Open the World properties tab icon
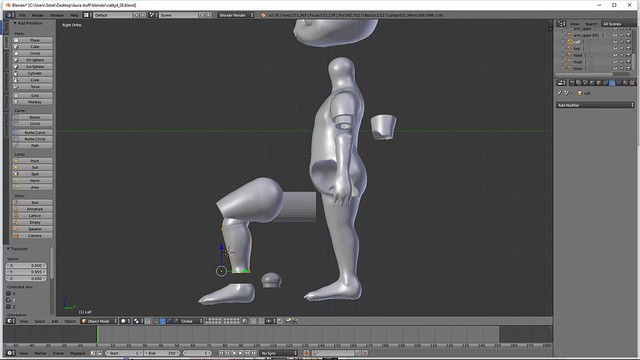Screen dimensions: 640x360 tap(591, 83)
